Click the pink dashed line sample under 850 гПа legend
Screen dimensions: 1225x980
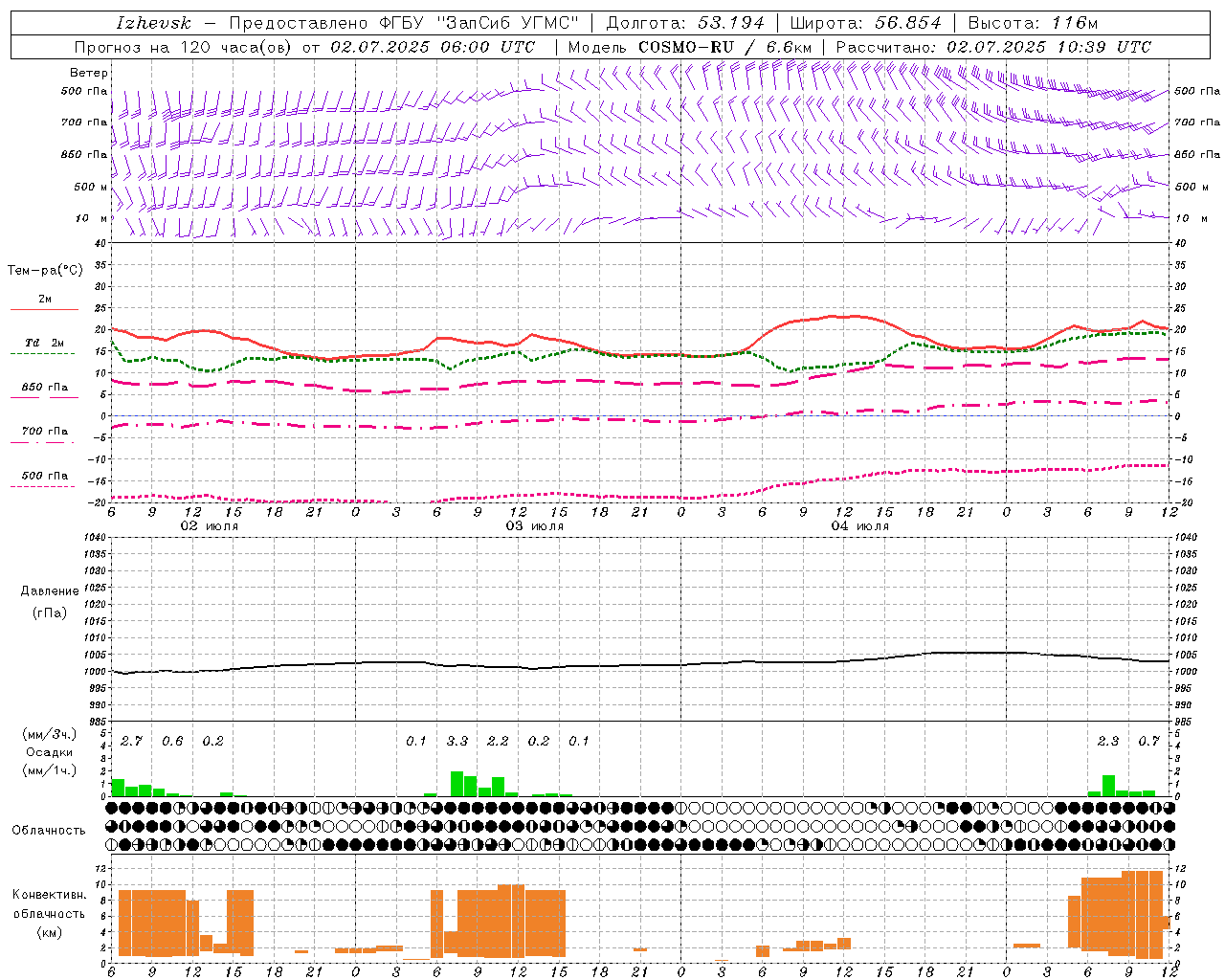[44, 398]
